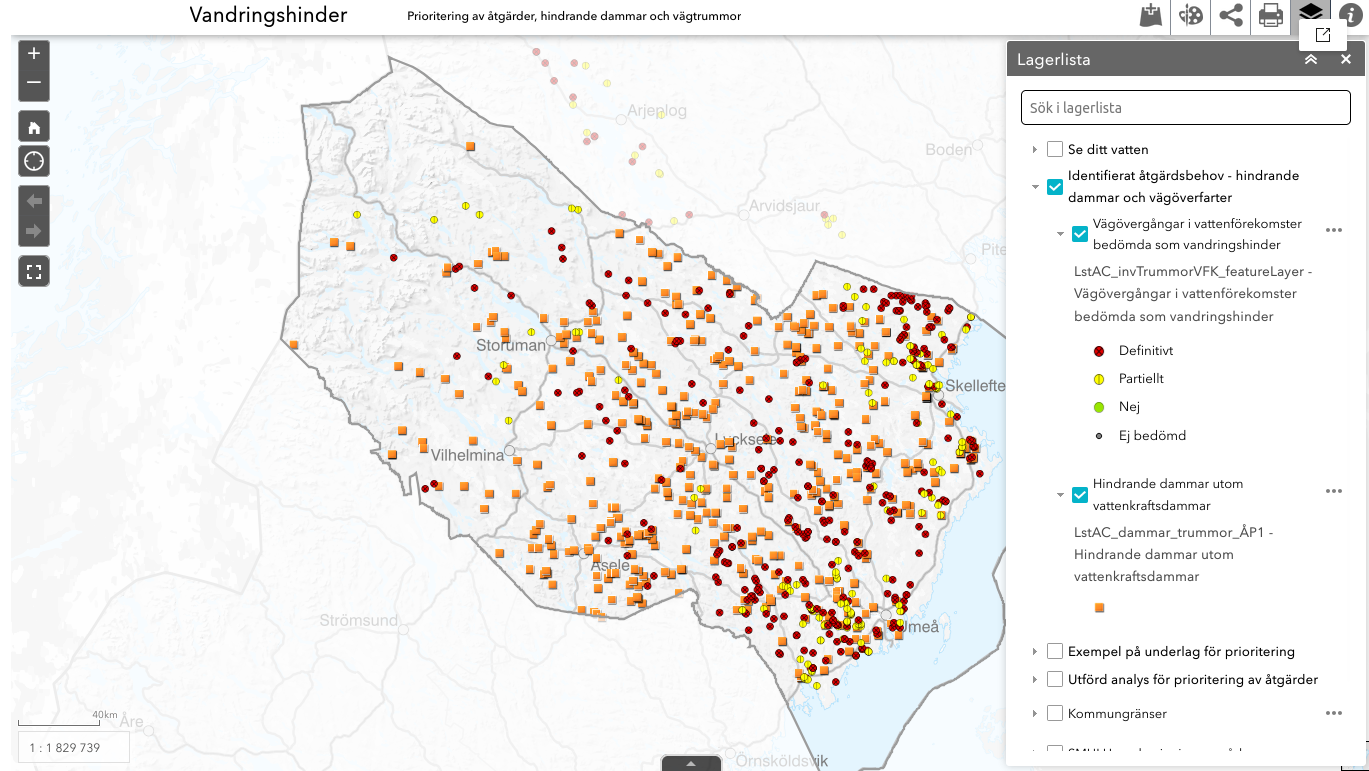Expand Utförd analys för prioritering av åtgärder
This screenshot has width=1369, height=771.
pos(1035,680)
